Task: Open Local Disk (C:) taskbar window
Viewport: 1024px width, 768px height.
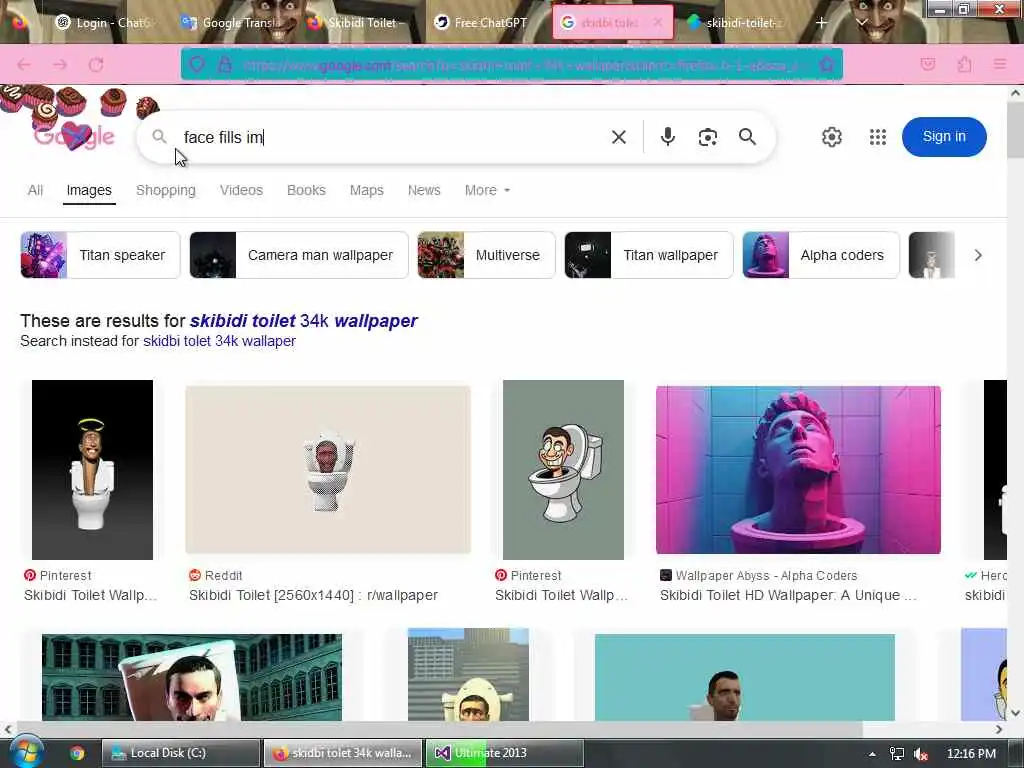Action: [x=181, y=753]
